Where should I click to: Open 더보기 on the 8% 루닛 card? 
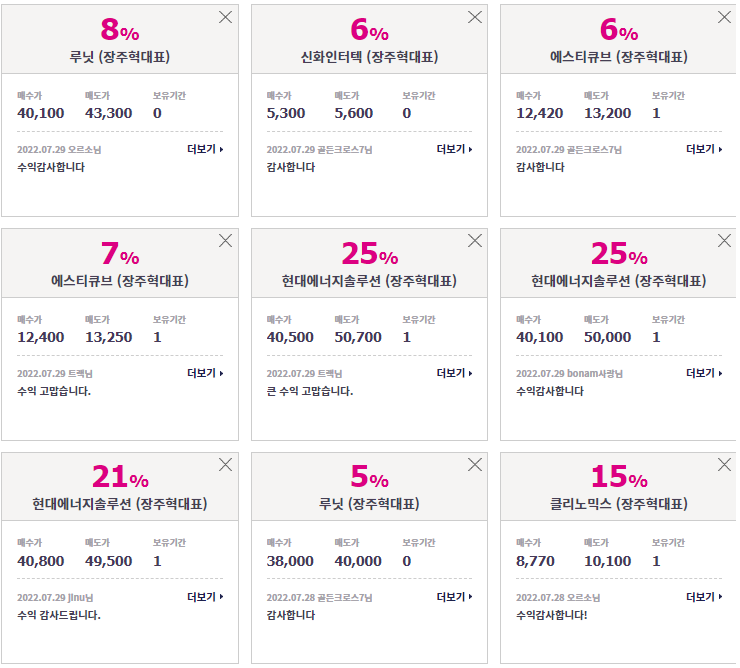click(205, 149)
